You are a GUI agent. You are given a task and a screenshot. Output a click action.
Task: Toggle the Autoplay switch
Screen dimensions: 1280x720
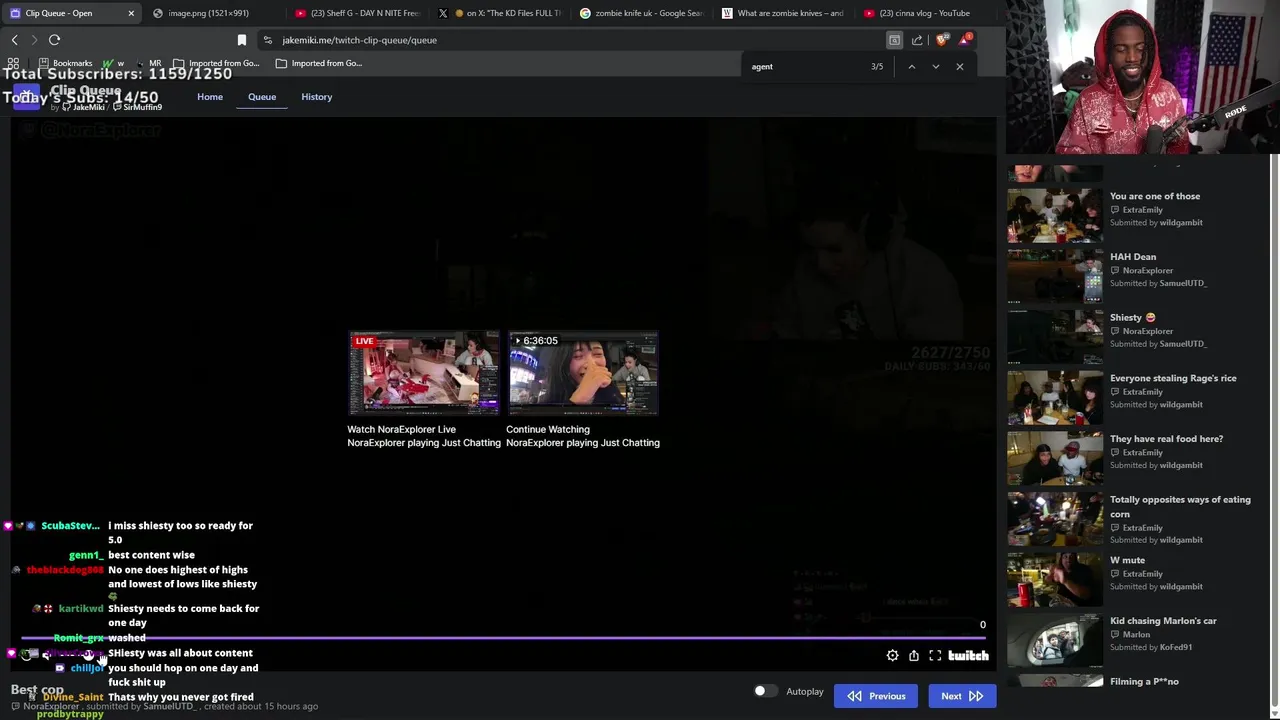[x=764, y=691]
